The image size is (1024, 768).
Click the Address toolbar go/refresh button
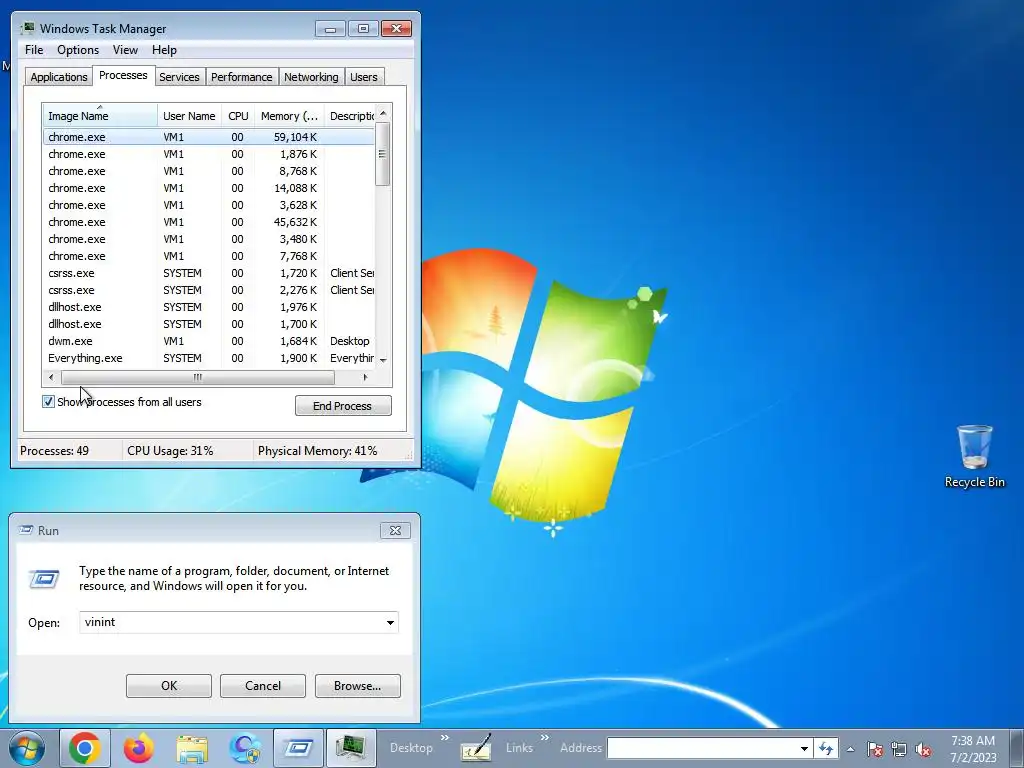click(x=827, y=748)
